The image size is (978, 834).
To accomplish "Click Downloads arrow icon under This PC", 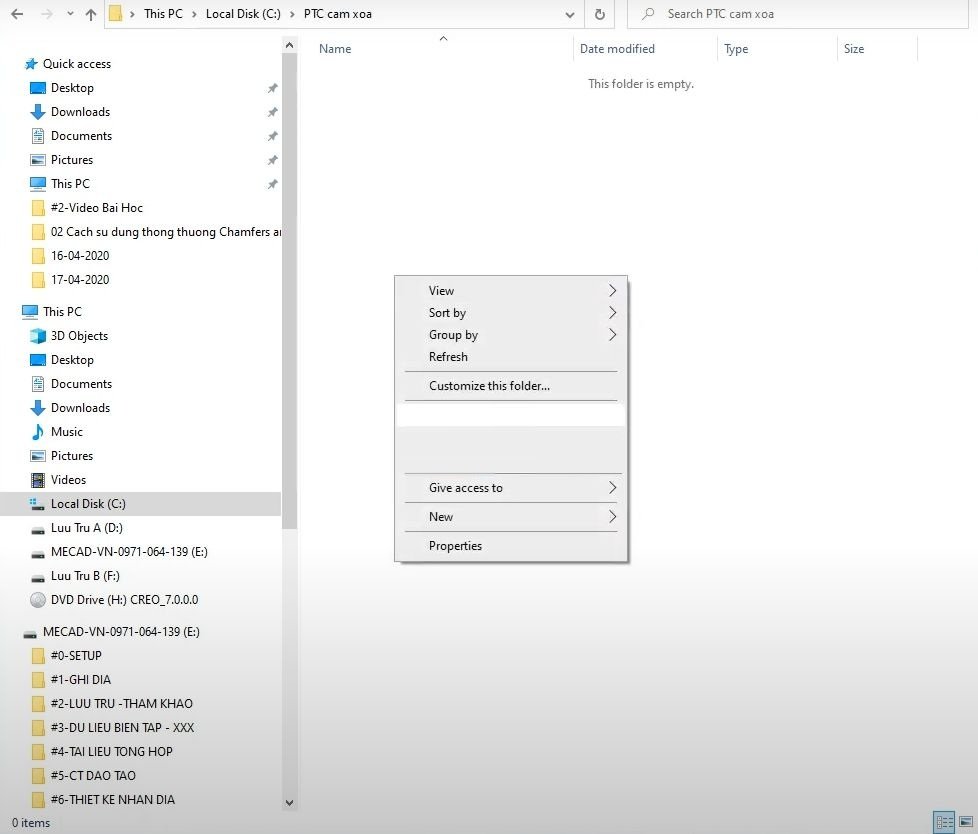I will coord(38,408).
